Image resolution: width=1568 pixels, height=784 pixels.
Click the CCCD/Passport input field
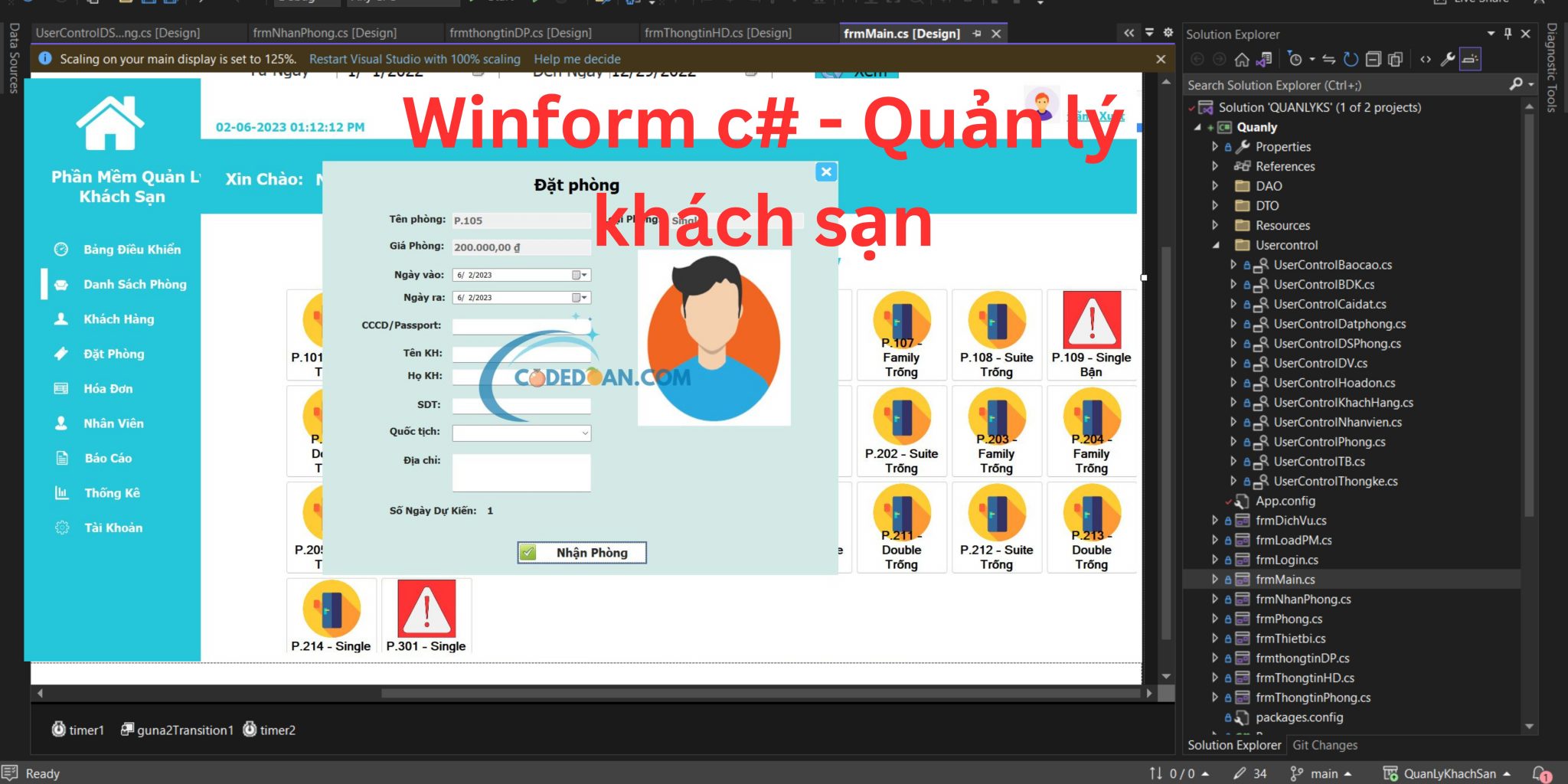[521, 326]
